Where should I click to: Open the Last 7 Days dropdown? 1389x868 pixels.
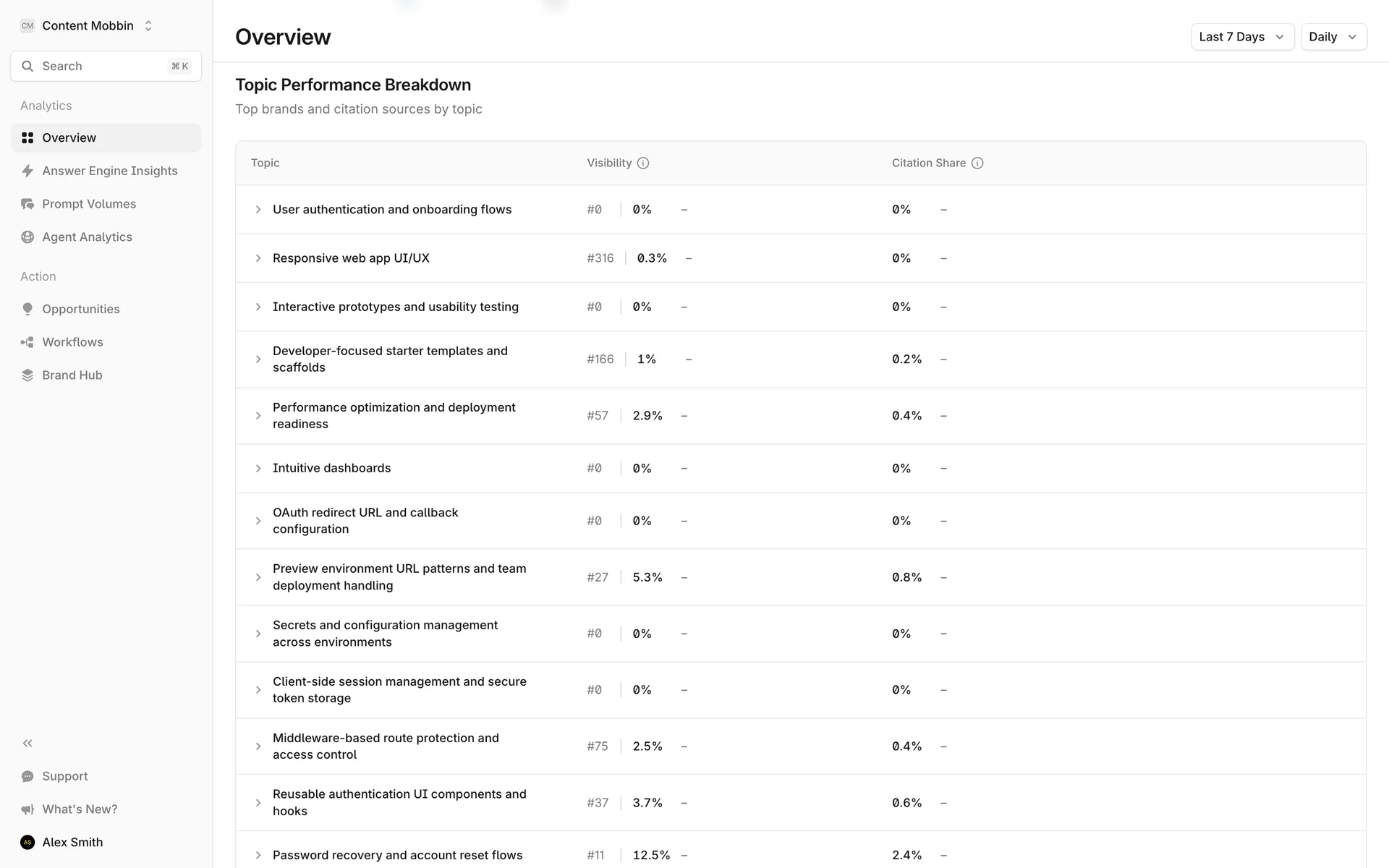(x=1241, y=37)
